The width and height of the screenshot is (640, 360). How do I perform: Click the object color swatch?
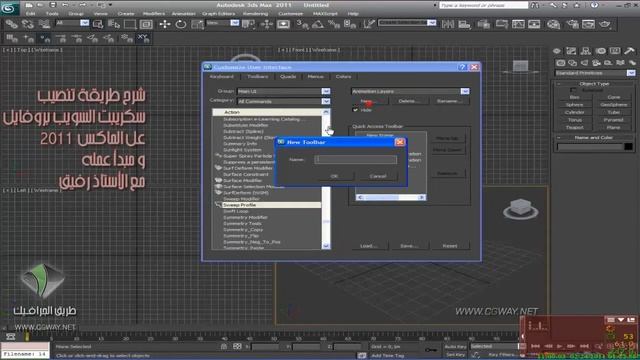pos(629,146)
